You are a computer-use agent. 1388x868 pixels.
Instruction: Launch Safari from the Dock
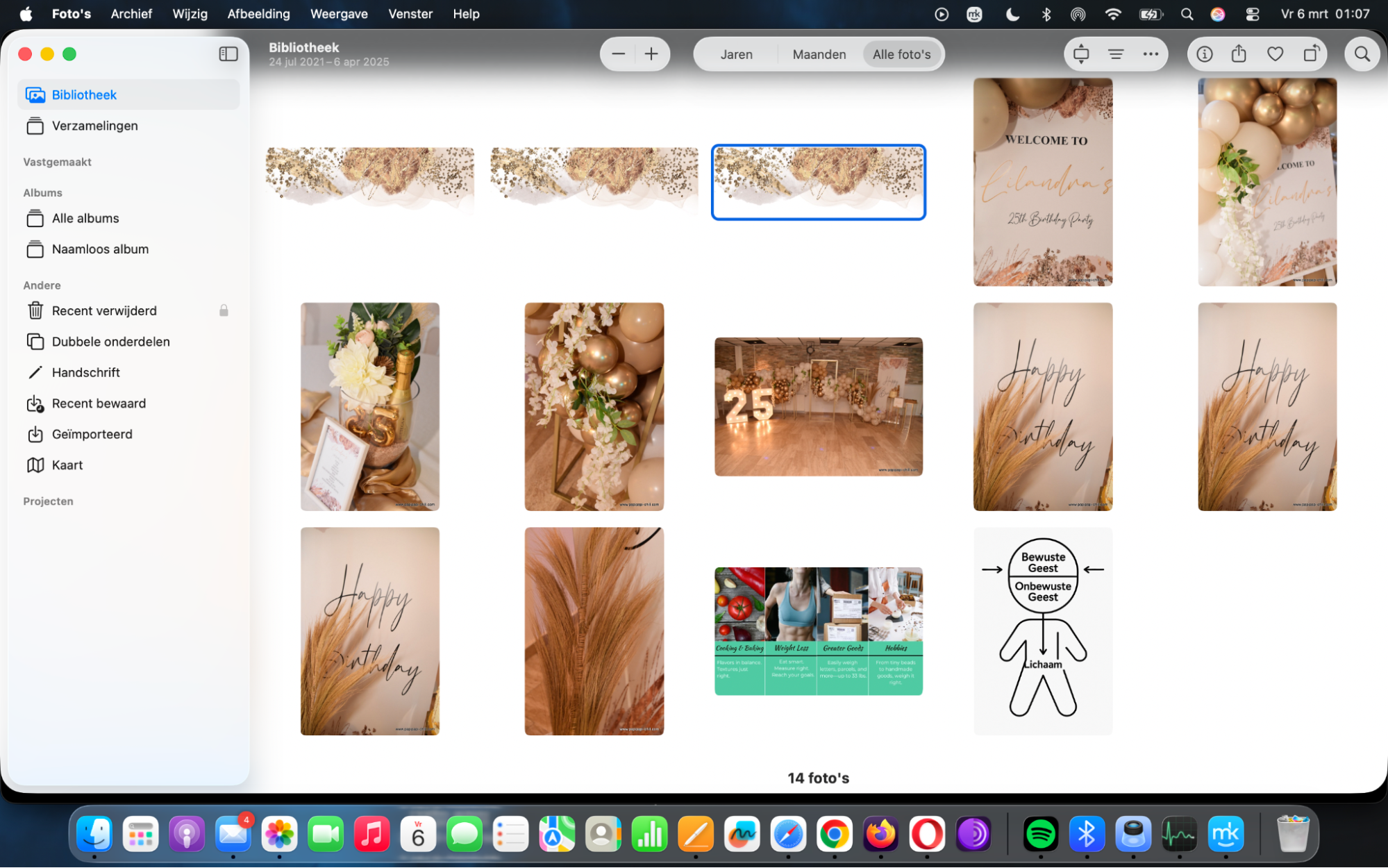[788, 835]
